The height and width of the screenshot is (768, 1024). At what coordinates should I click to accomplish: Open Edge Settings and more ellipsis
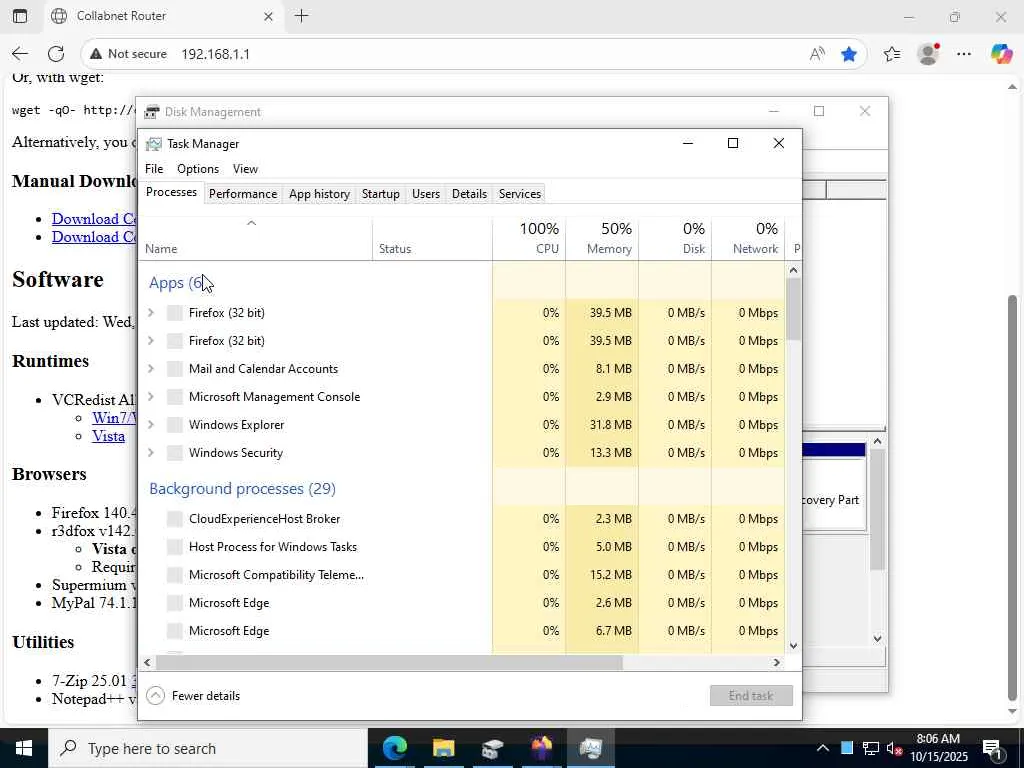tap(964, 54)
